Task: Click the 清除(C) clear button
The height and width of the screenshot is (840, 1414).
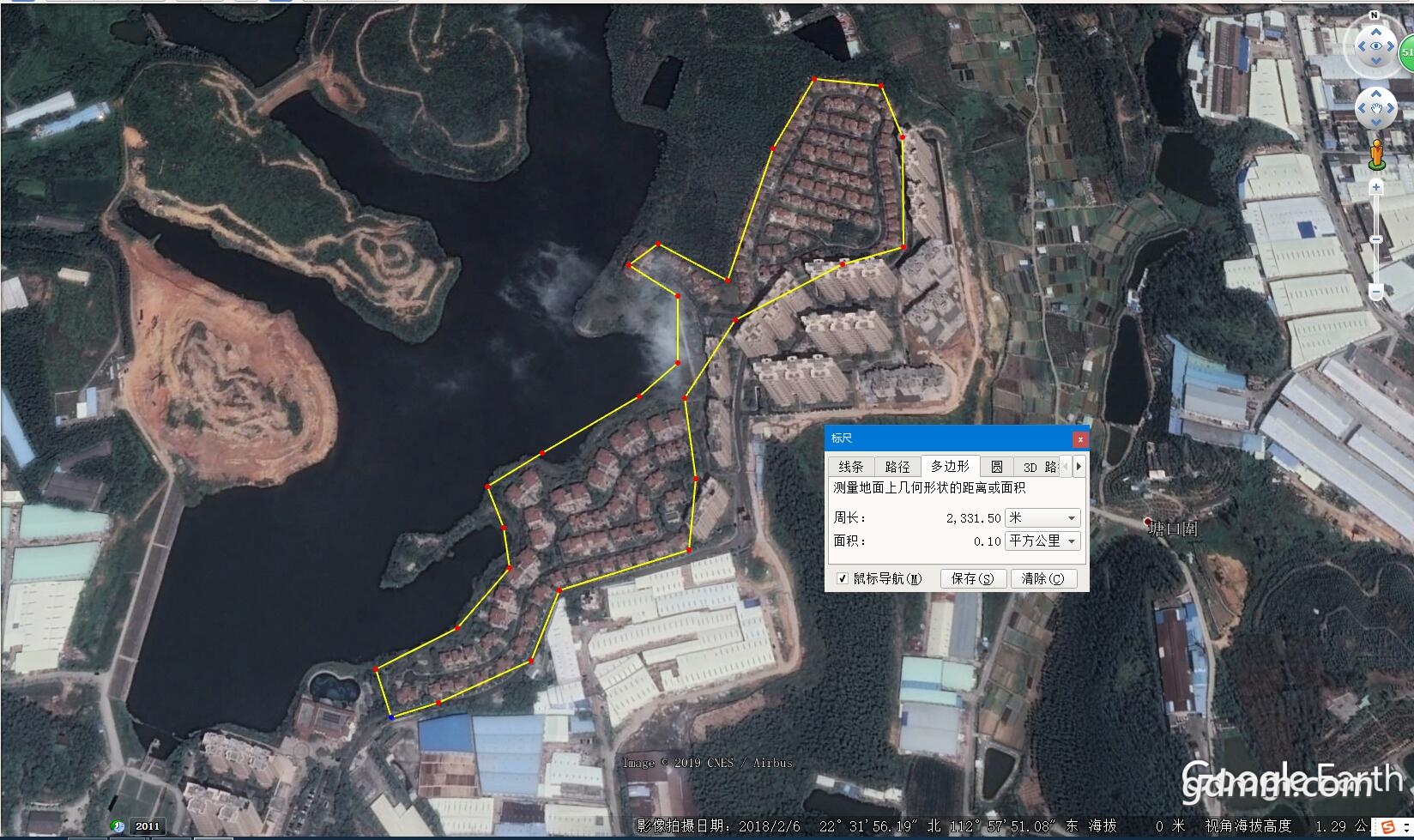Action: coord(1042,578)
